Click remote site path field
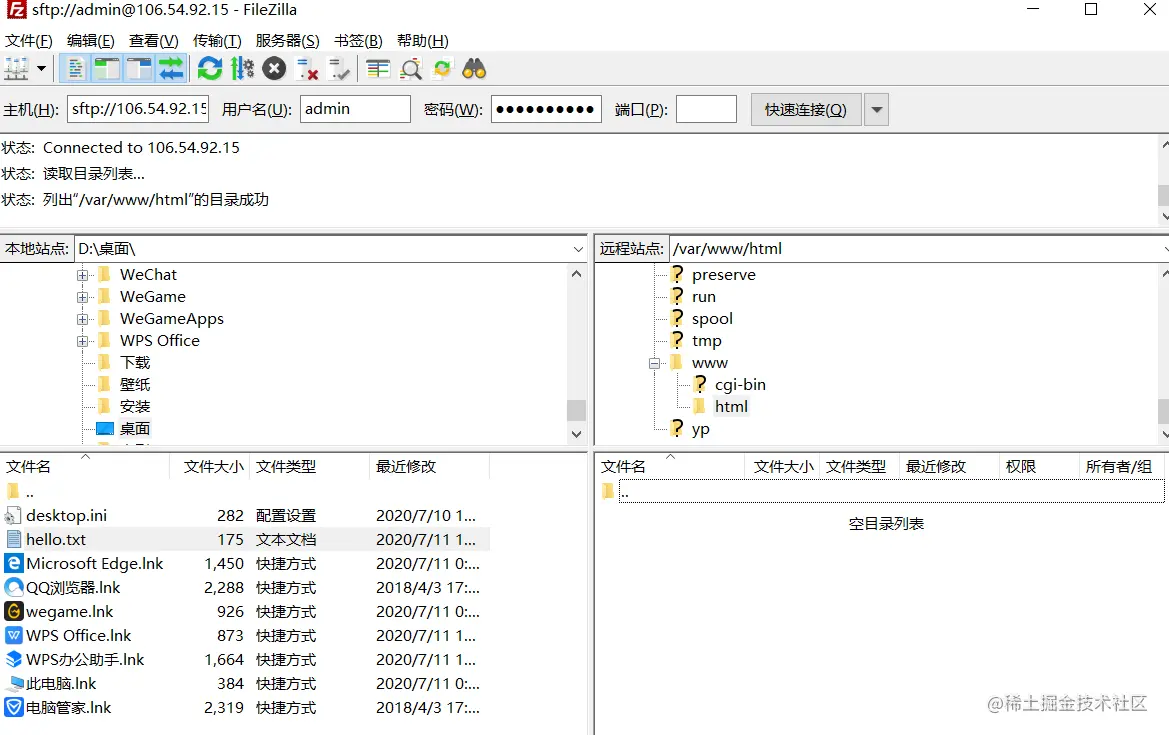Screen dimensions: 1169x735 tap(916, 249)
